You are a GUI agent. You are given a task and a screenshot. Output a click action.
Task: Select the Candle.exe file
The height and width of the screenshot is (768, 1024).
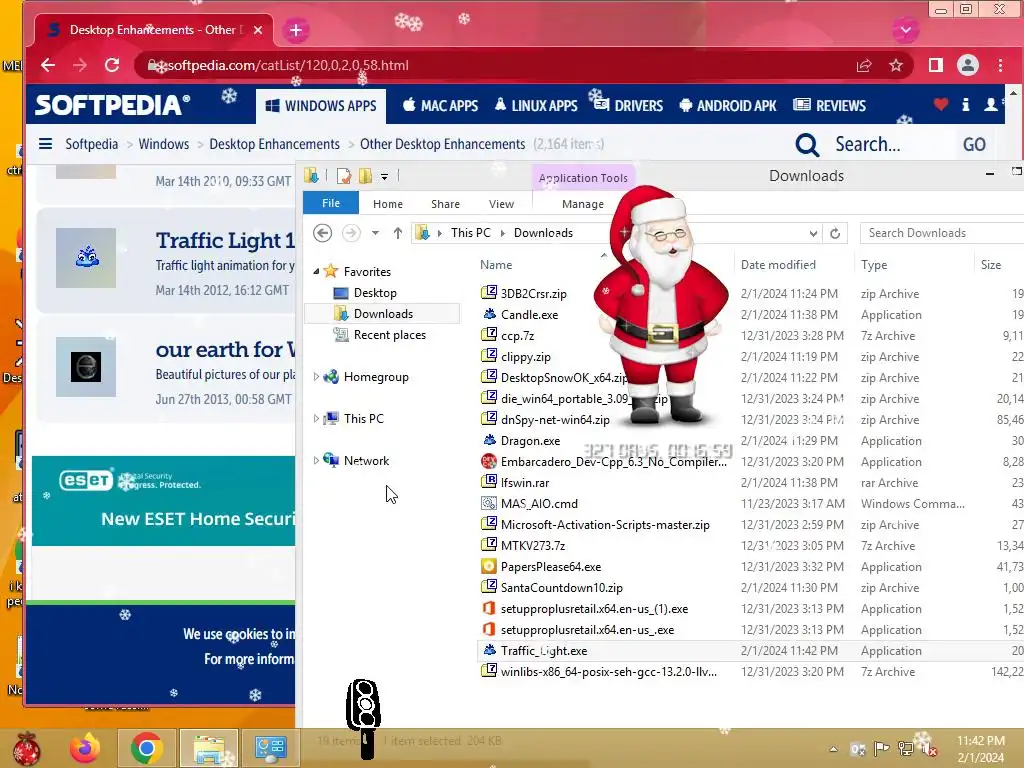point(529,315)
